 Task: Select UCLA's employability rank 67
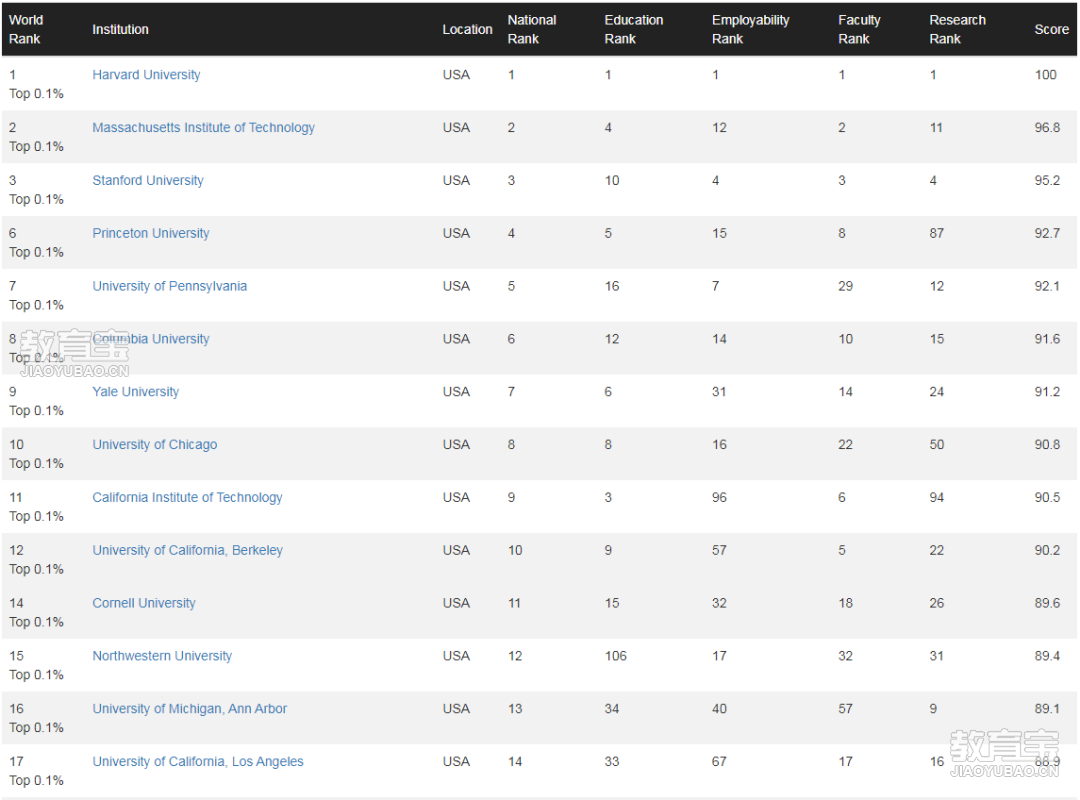[x=719, y=761]
